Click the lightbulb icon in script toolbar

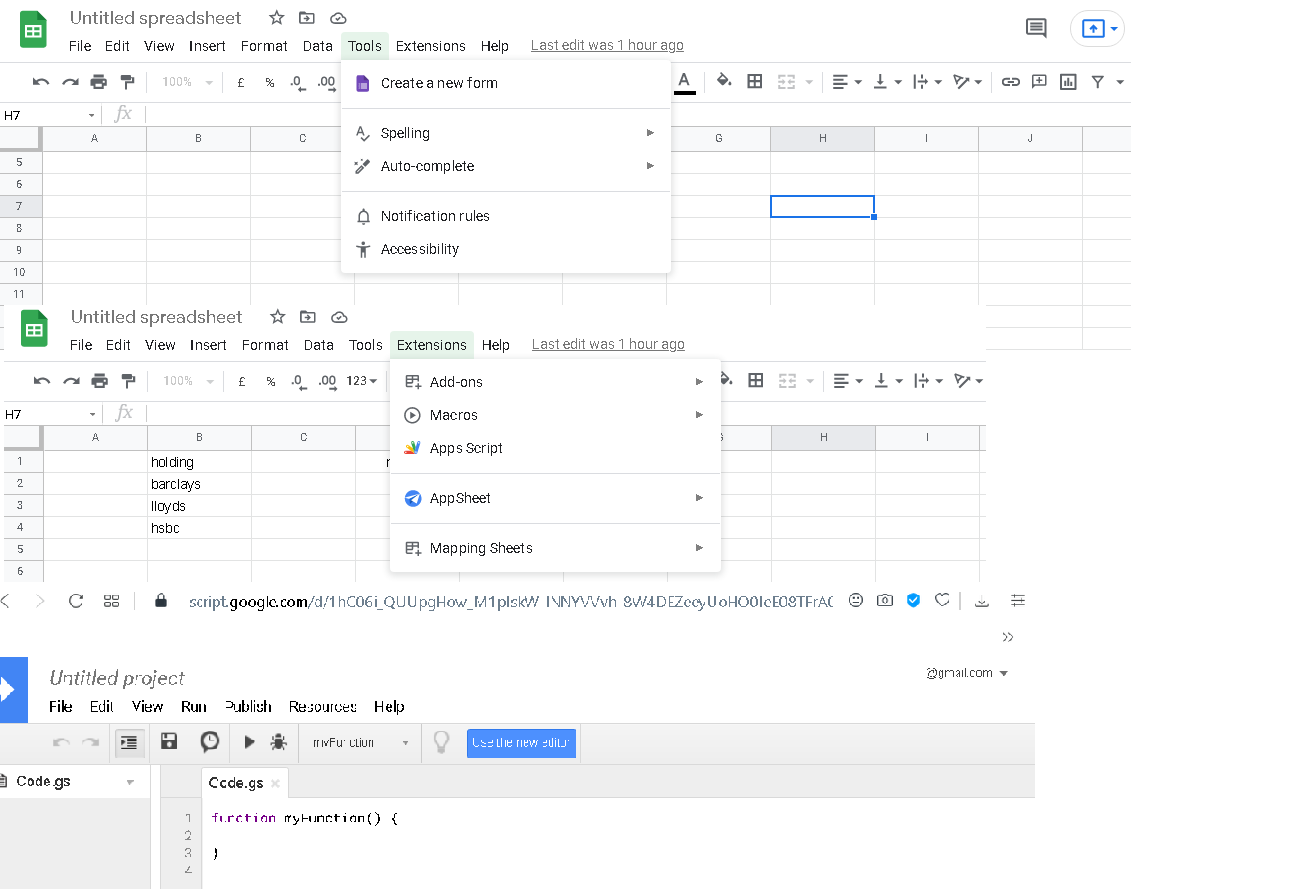point(440,742)
